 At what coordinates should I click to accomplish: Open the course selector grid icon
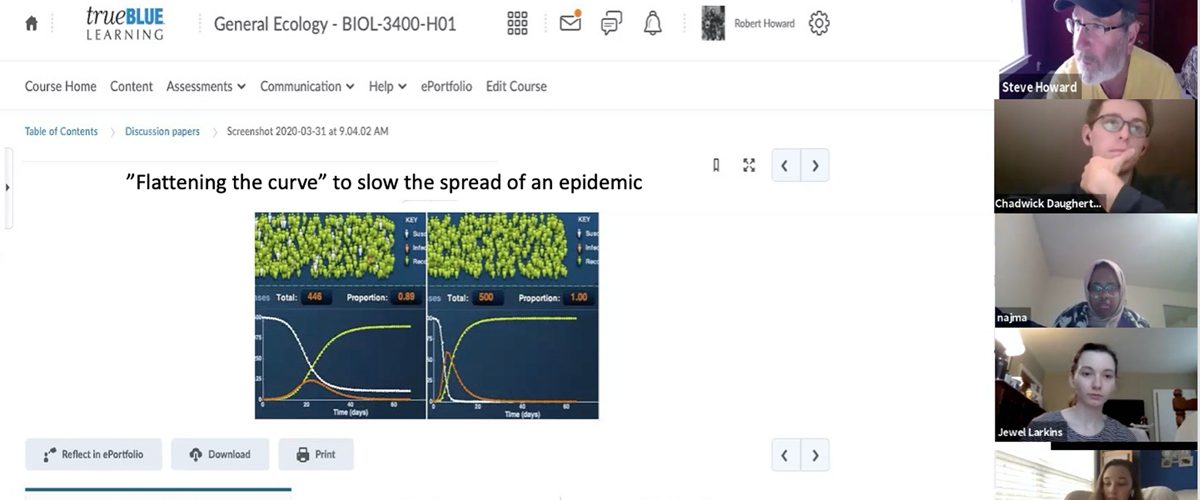point(517,23)
